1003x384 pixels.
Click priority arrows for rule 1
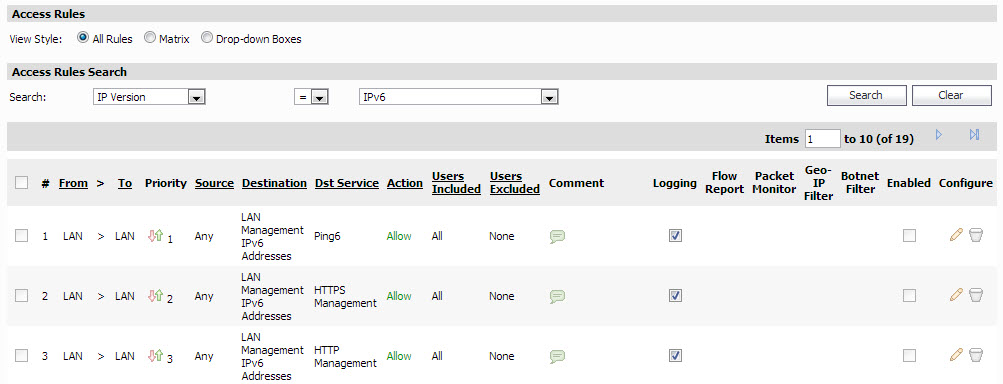[x=155, y=236]
